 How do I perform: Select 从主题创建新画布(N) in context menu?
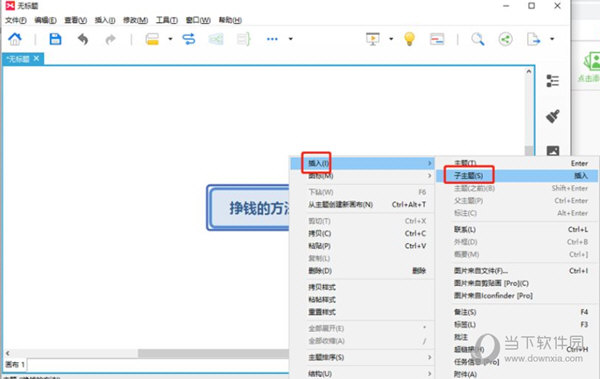click(362, 204)
